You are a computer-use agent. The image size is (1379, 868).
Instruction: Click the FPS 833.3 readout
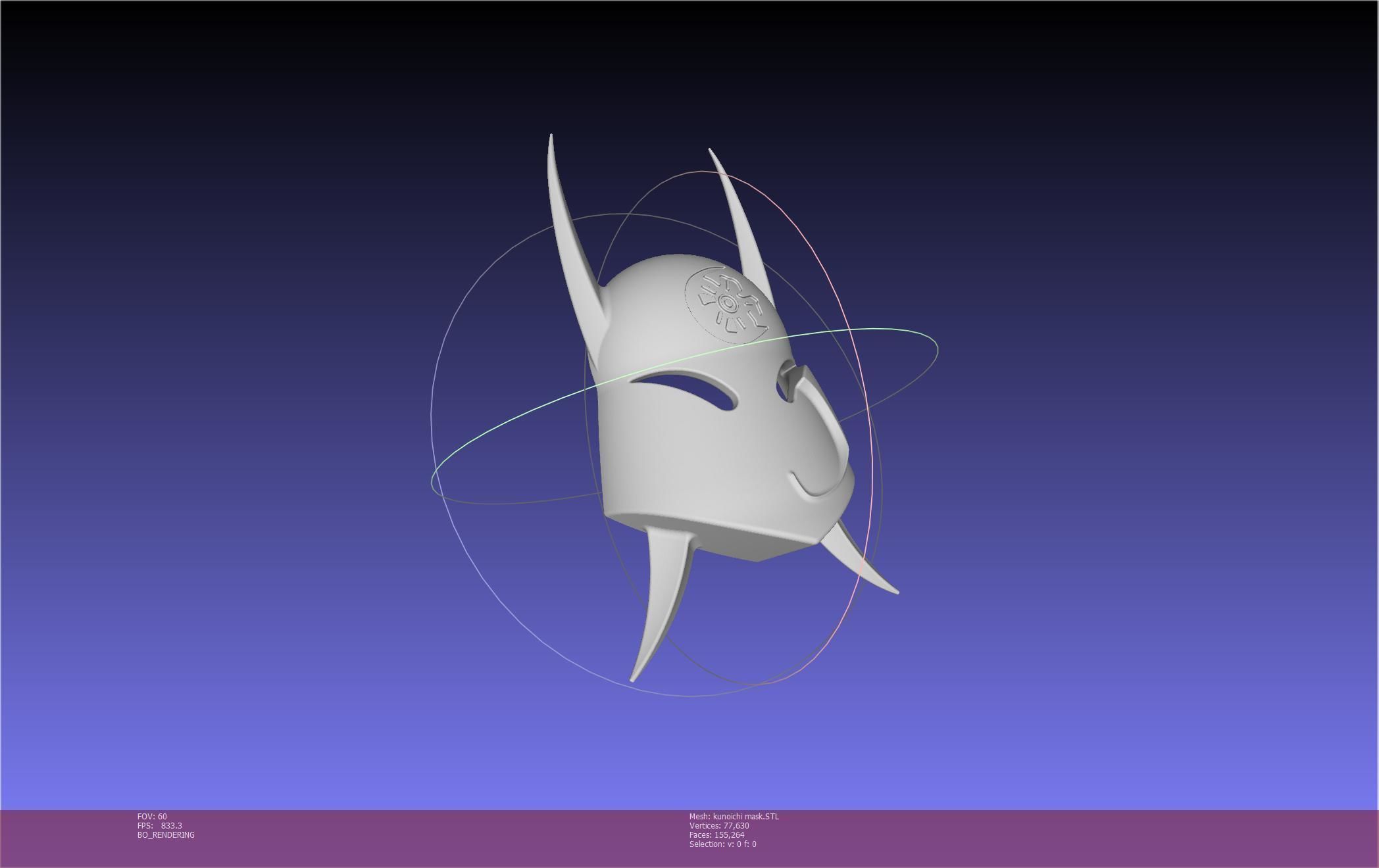click(160, 826)
